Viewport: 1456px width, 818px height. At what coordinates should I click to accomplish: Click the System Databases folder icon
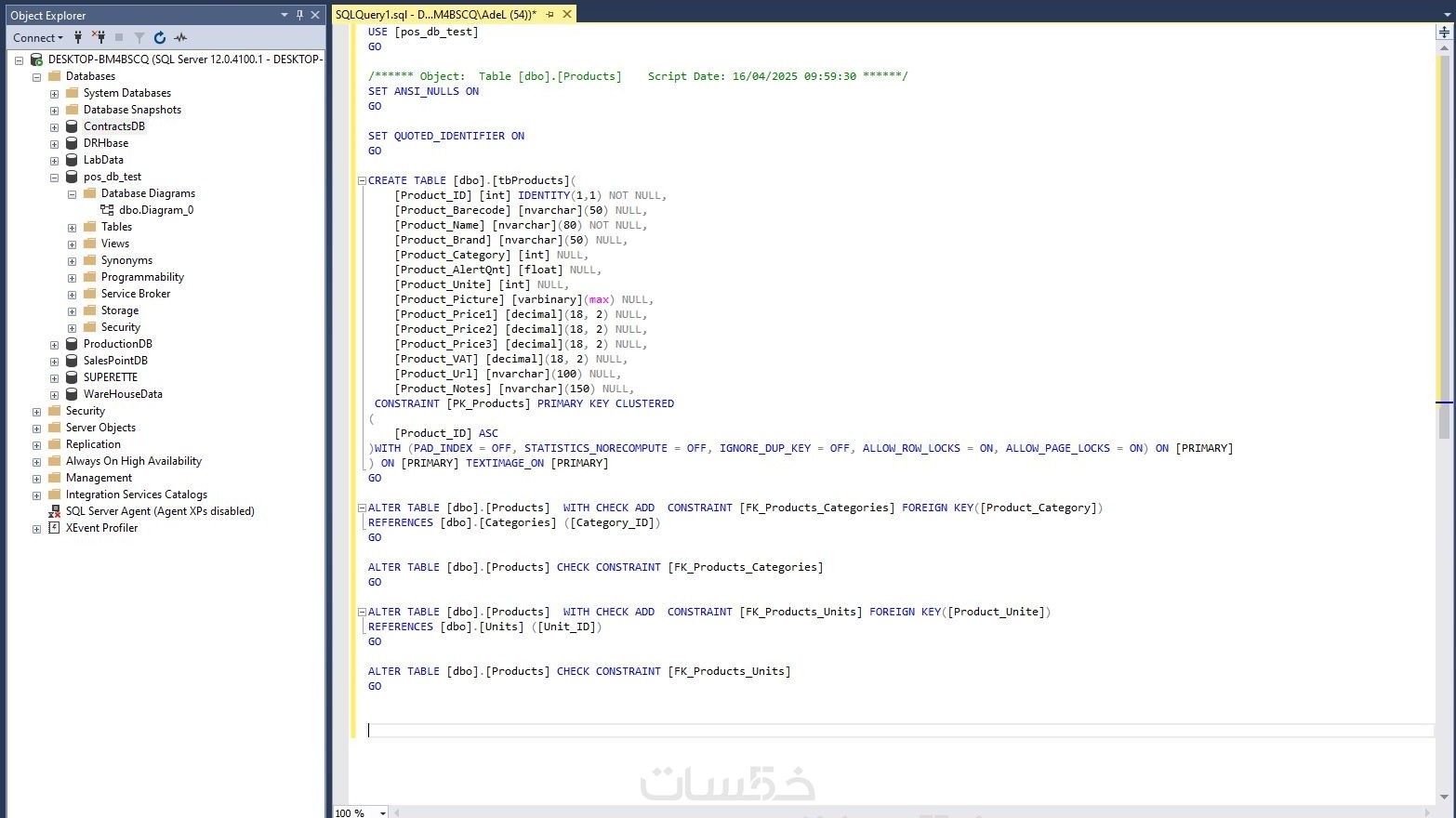click(x=72, y=93)
